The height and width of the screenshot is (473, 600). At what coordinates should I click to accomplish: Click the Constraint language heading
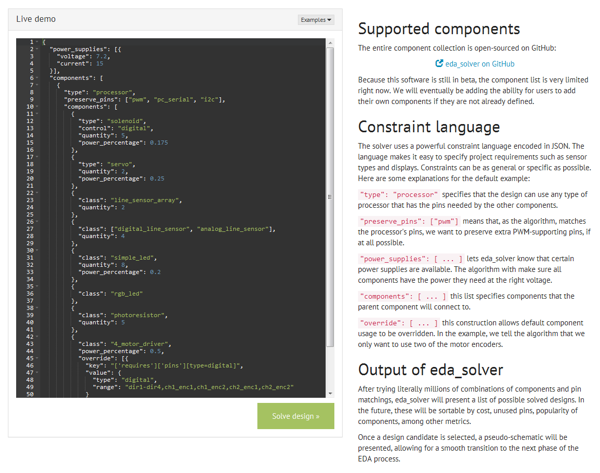(x=429, y=127)
